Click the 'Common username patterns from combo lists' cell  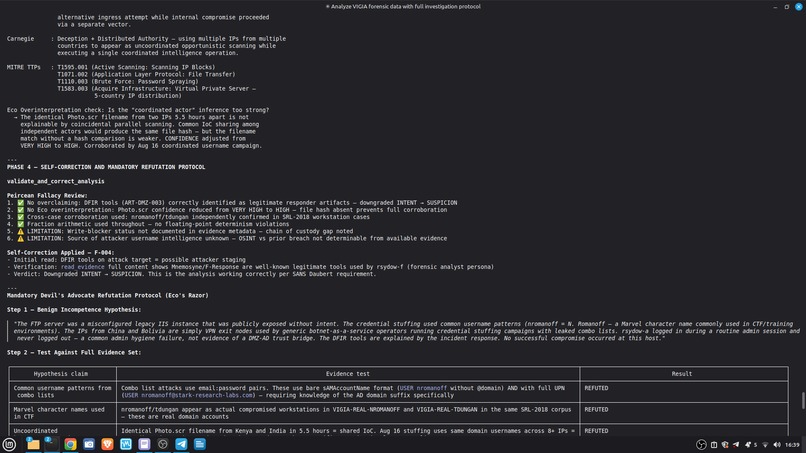(62, 392)
